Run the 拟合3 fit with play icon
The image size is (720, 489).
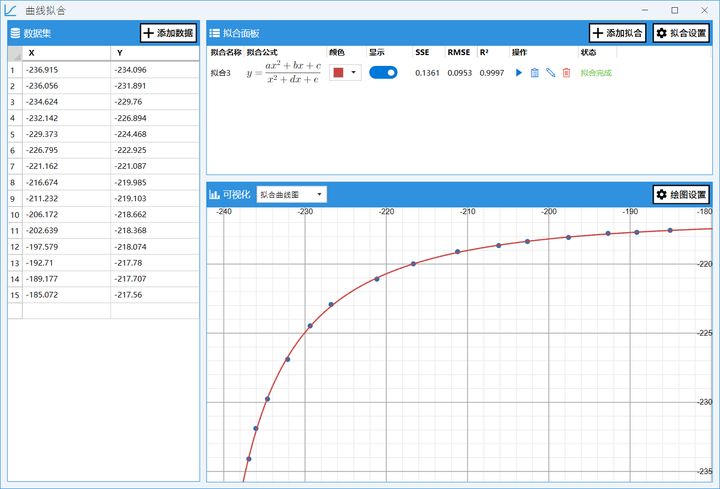[x=519, y=73]
